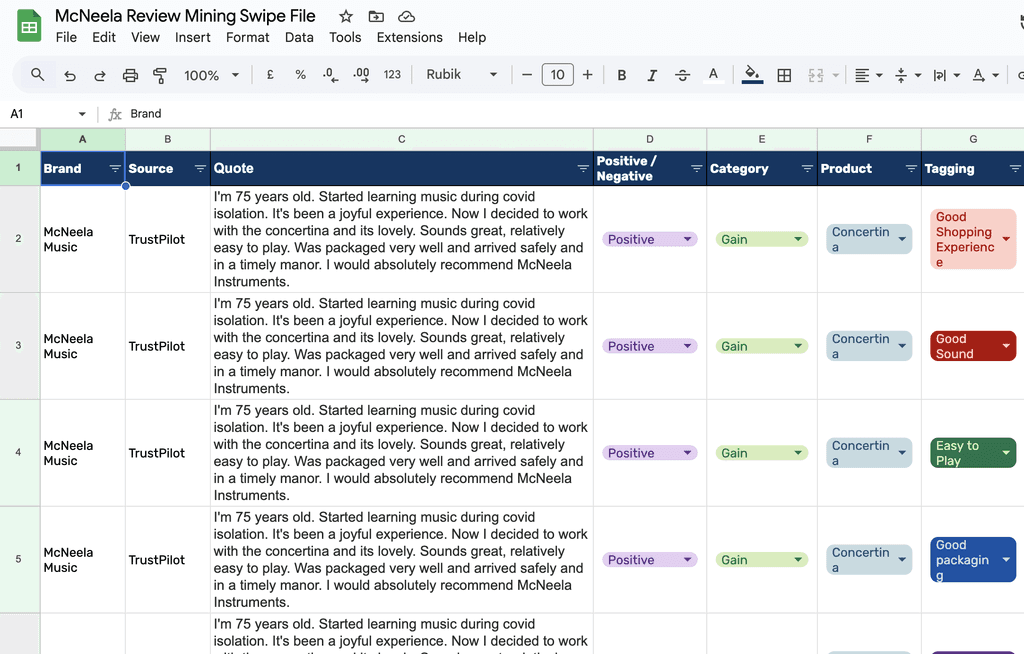Open the Product column filter
The width and height of the screenshot is (1024, 654).
[911, 169]
